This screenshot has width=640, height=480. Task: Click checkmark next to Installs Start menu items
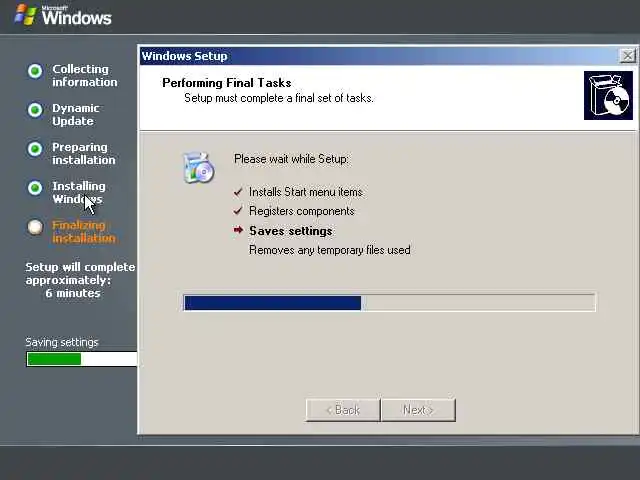(x=238, y=191)
